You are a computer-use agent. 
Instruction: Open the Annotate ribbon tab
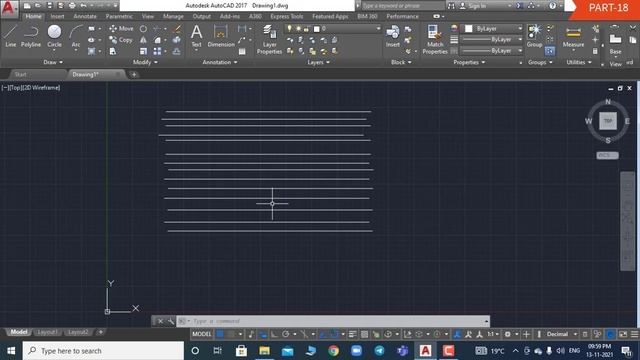[x=85, y=16]
